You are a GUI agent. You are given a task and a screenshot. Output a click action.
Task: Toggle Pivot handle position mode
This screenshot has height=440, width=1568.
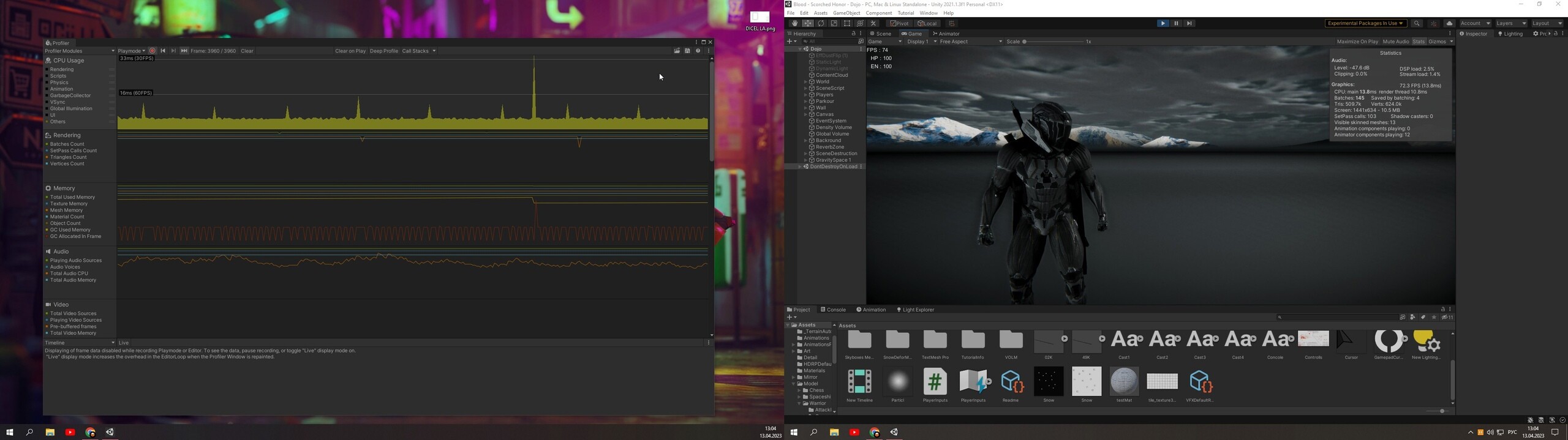900,23
